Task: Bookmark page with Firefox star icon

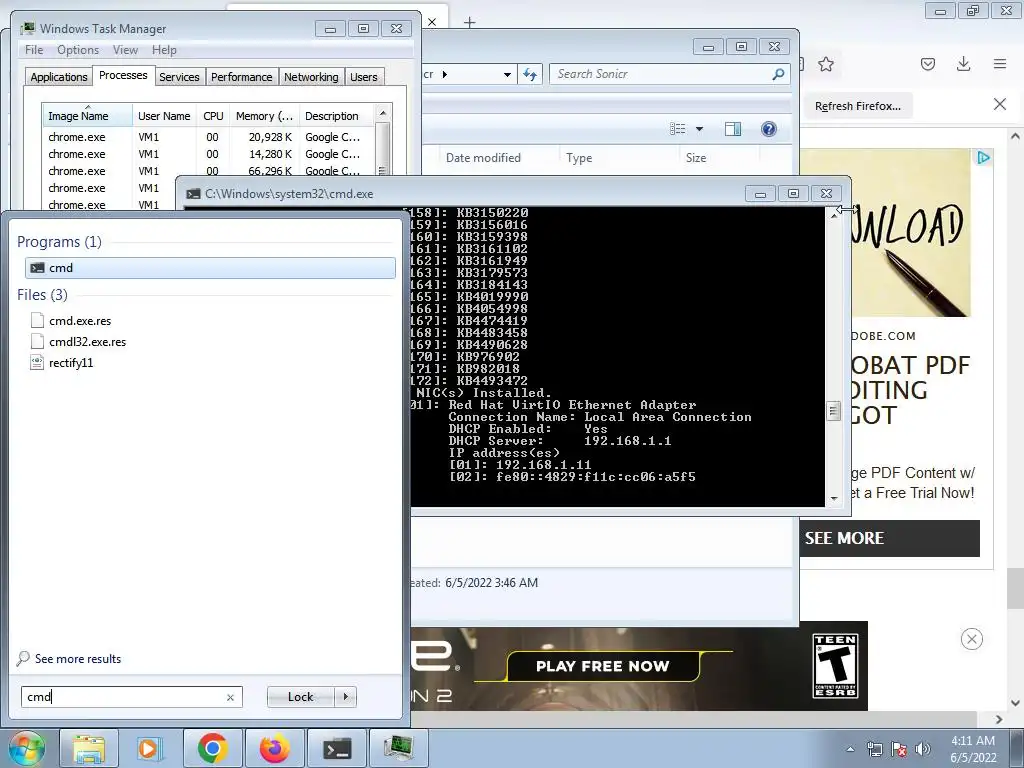Action: click(826, 64)
